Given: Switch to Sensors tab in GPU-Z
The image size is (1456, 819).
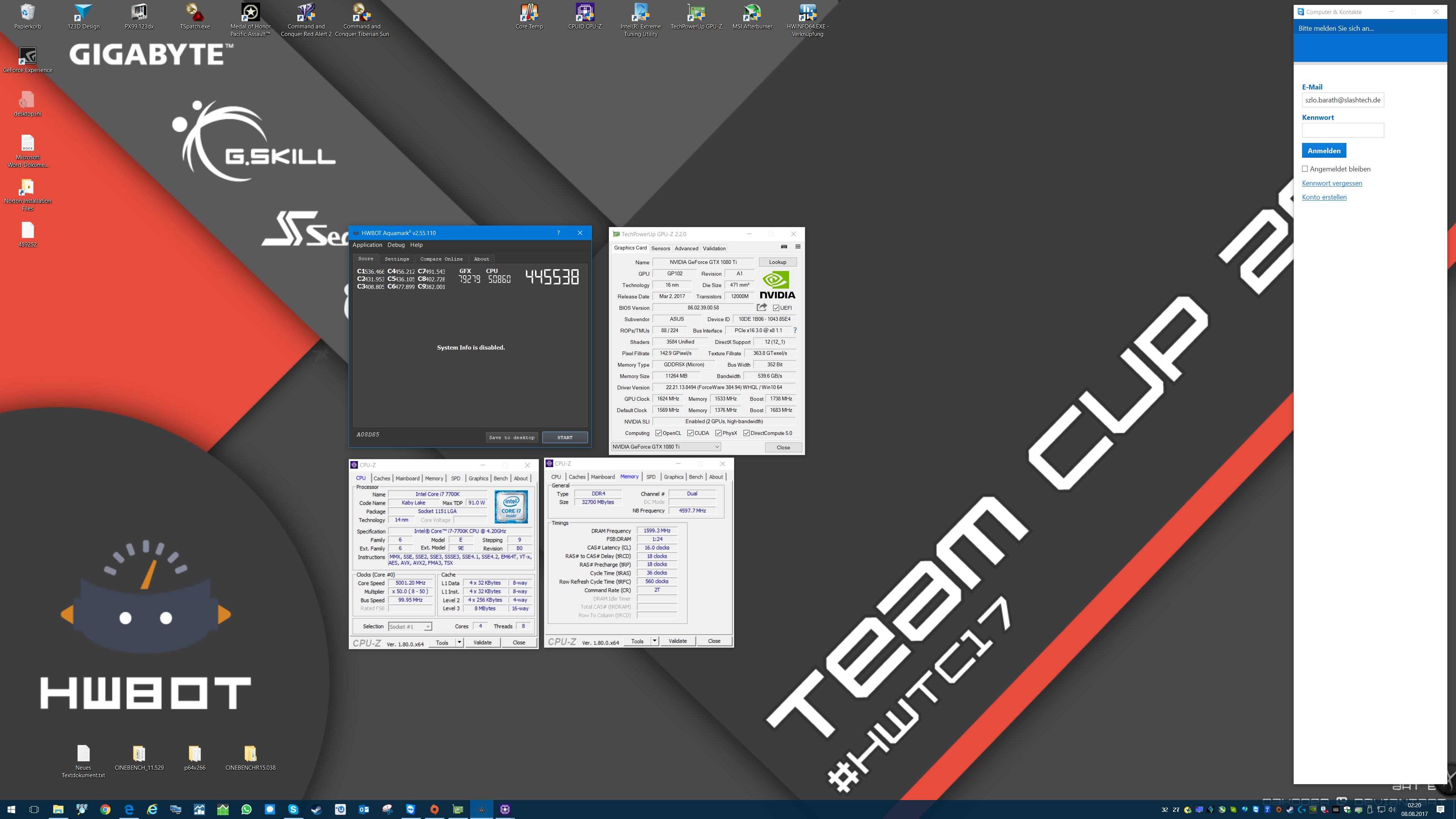Looking at the screenshot, I should click(660, 248).
